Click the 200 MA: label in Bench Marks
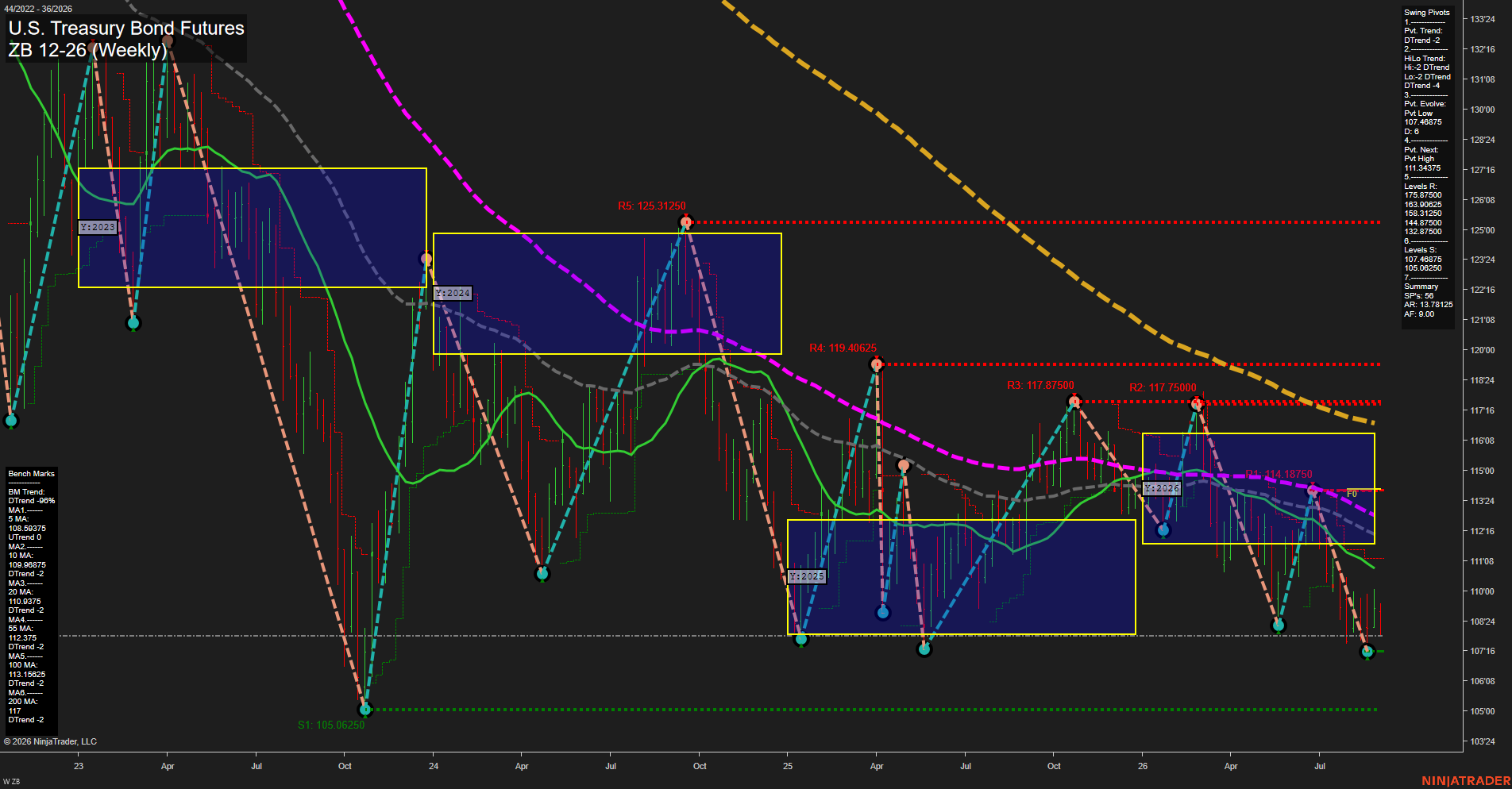The height and width of the screenshot is (789, 1512). [x=22, y=702]
